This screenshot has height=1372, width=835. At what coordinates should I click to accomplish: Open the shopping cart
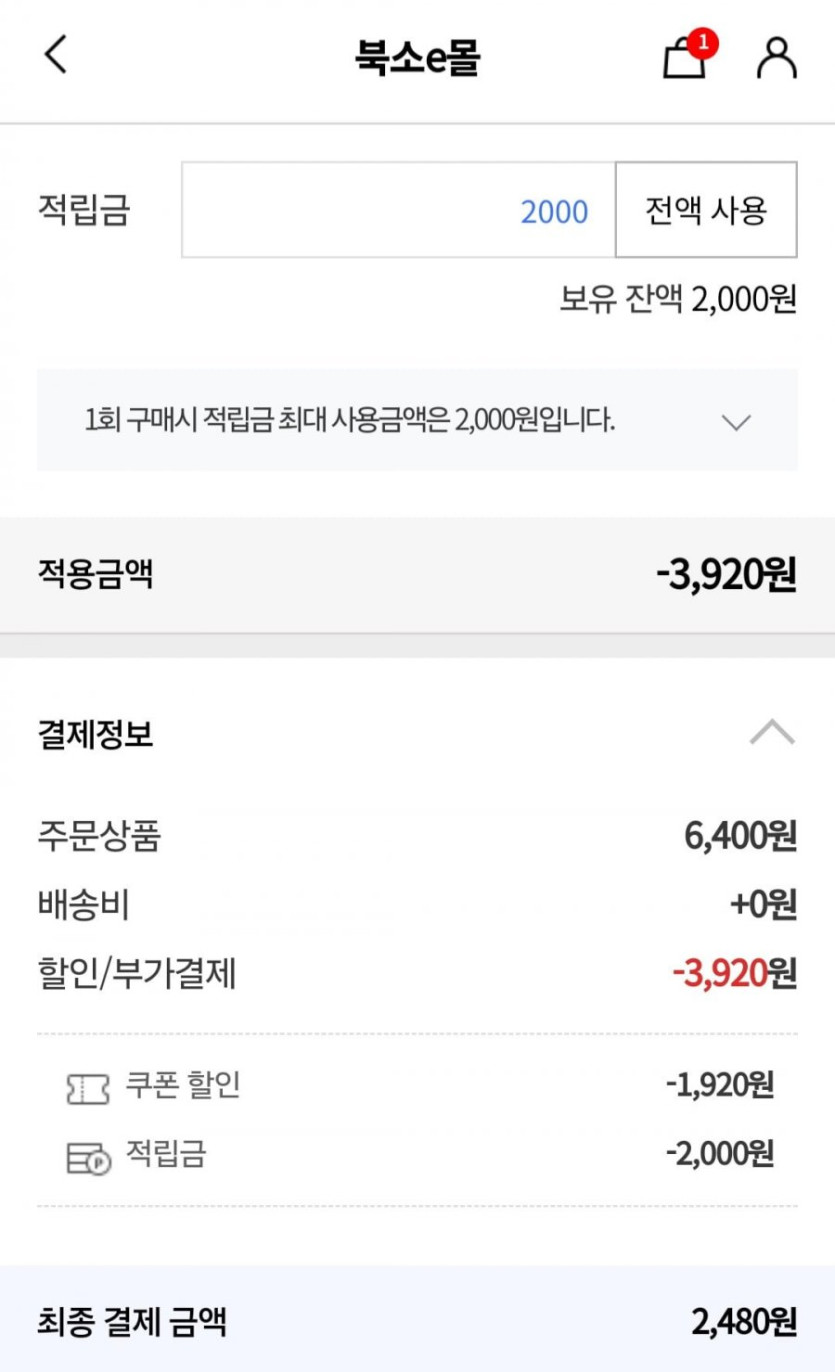tap(684, 60)
